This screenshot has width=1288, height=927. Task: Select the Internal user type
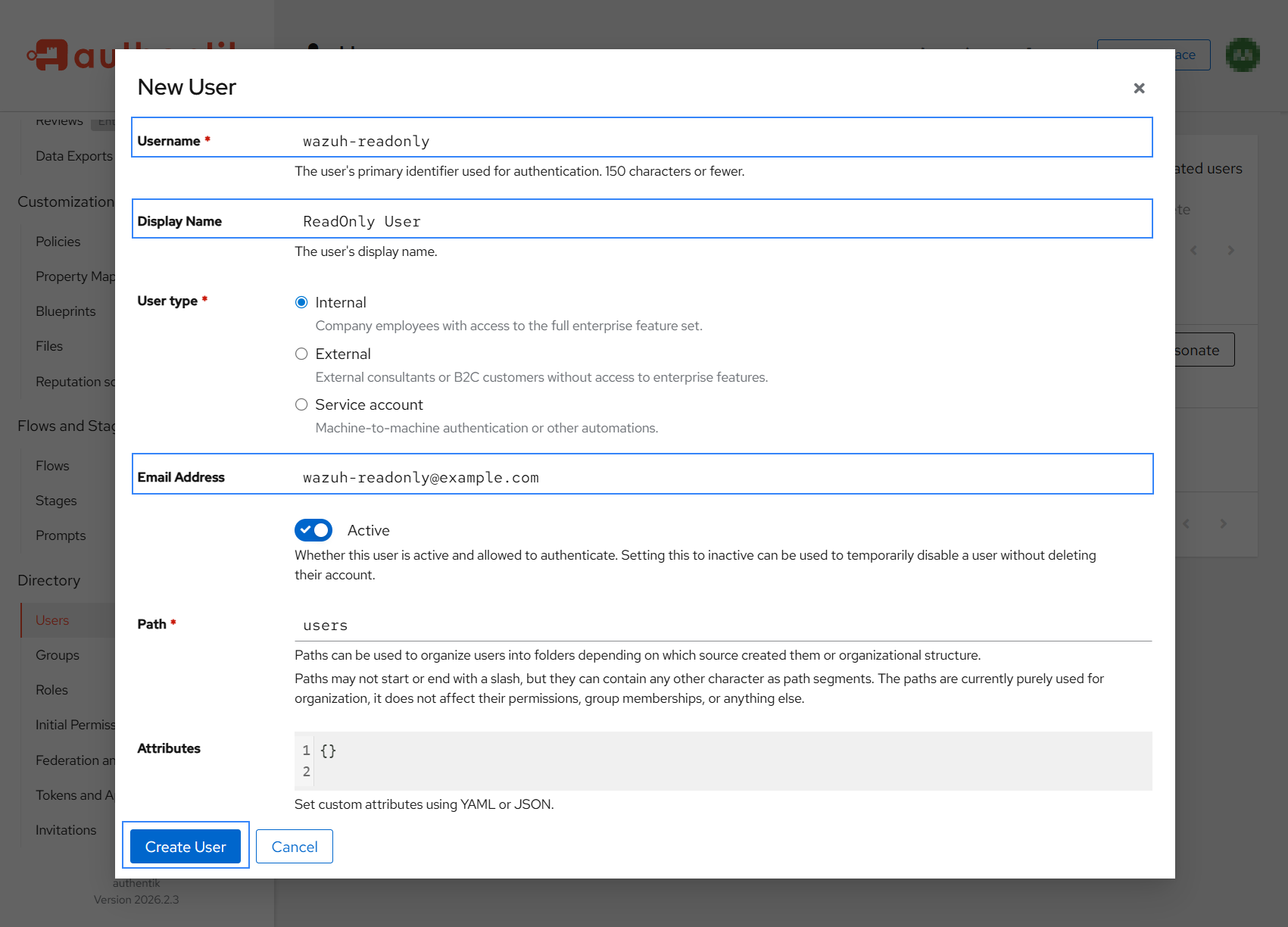301,302
